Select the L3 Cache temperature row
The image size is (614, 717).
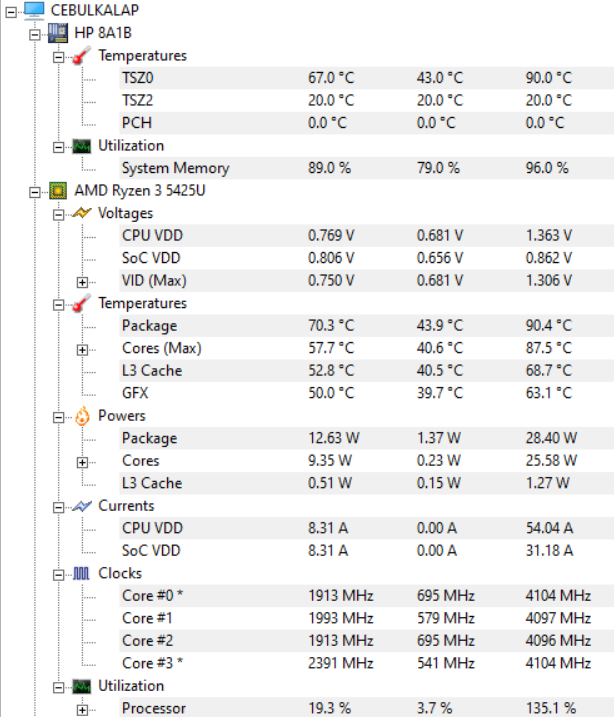(367, 371)
